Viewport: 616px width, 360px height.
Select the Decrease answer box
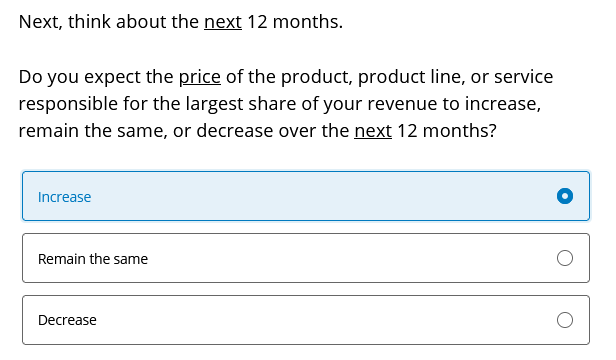point(306,320)
